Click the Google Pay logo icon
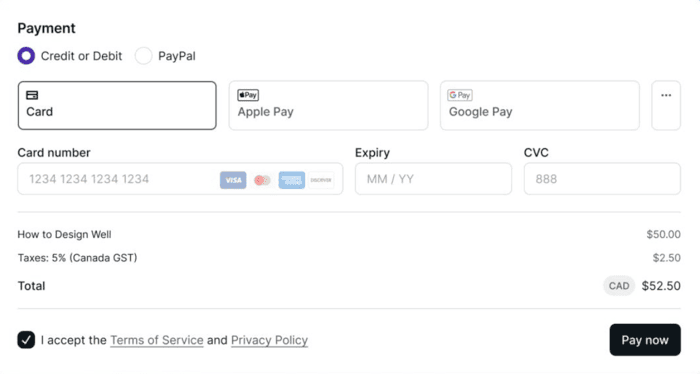The height and width of the screenshot is (374, 700). pyautogui.click(x=460, y=95)
